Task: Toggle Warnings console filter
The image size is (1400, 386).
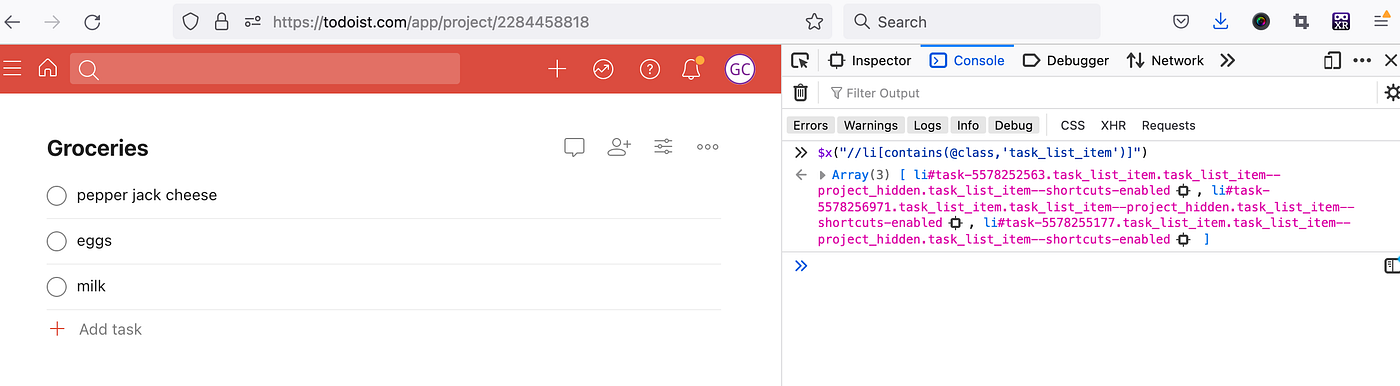Action: point(870,125)
